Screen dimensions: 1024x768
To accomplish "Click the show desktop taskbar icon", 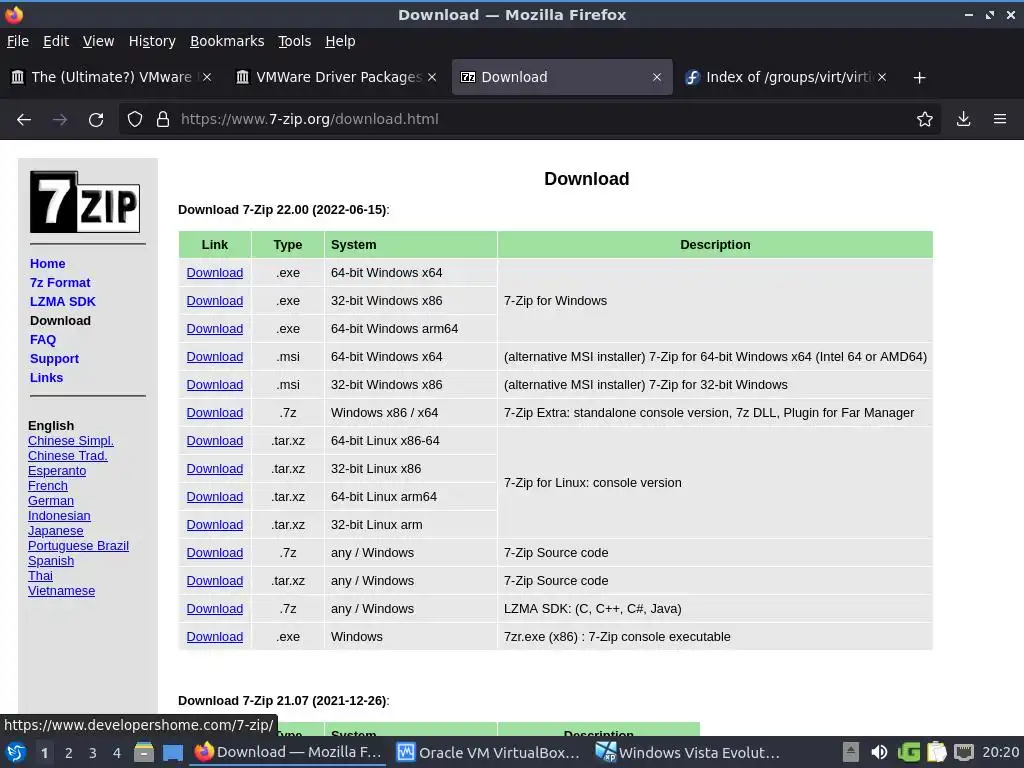I will click(x=173, y=752).
